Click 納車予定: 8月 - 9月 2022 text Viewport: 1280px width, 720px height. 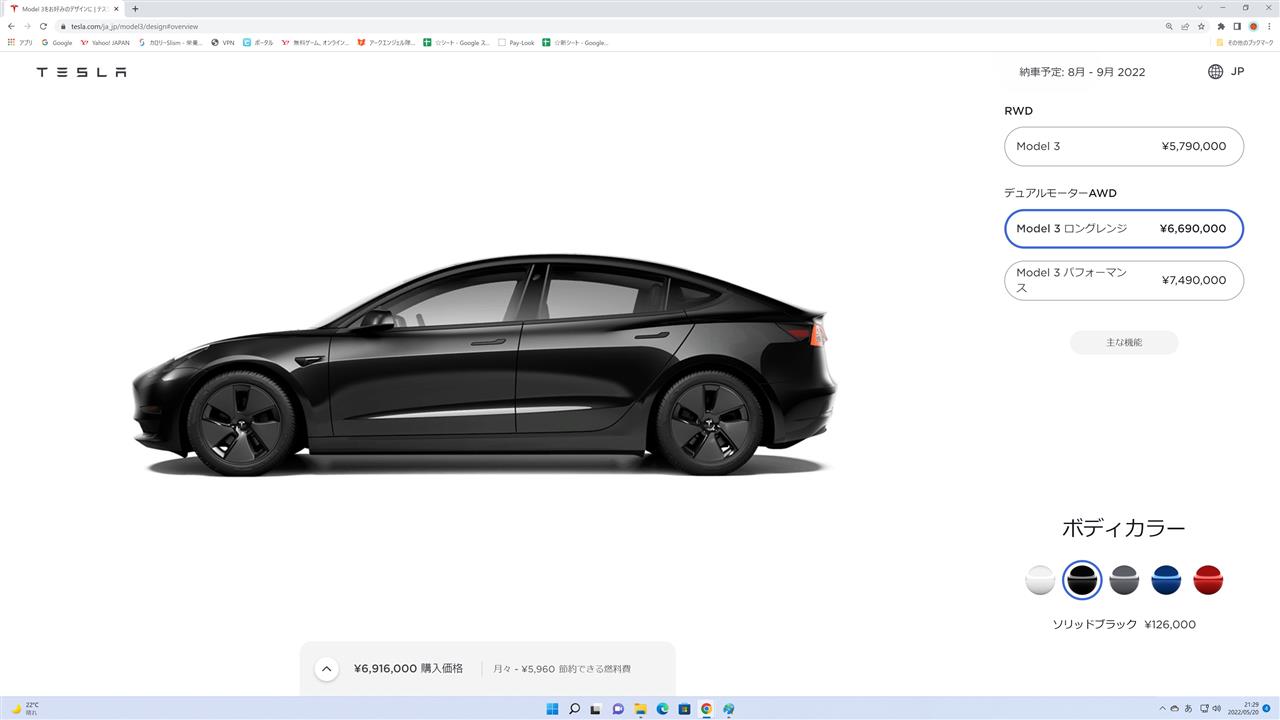click(x=1082, y=72)
